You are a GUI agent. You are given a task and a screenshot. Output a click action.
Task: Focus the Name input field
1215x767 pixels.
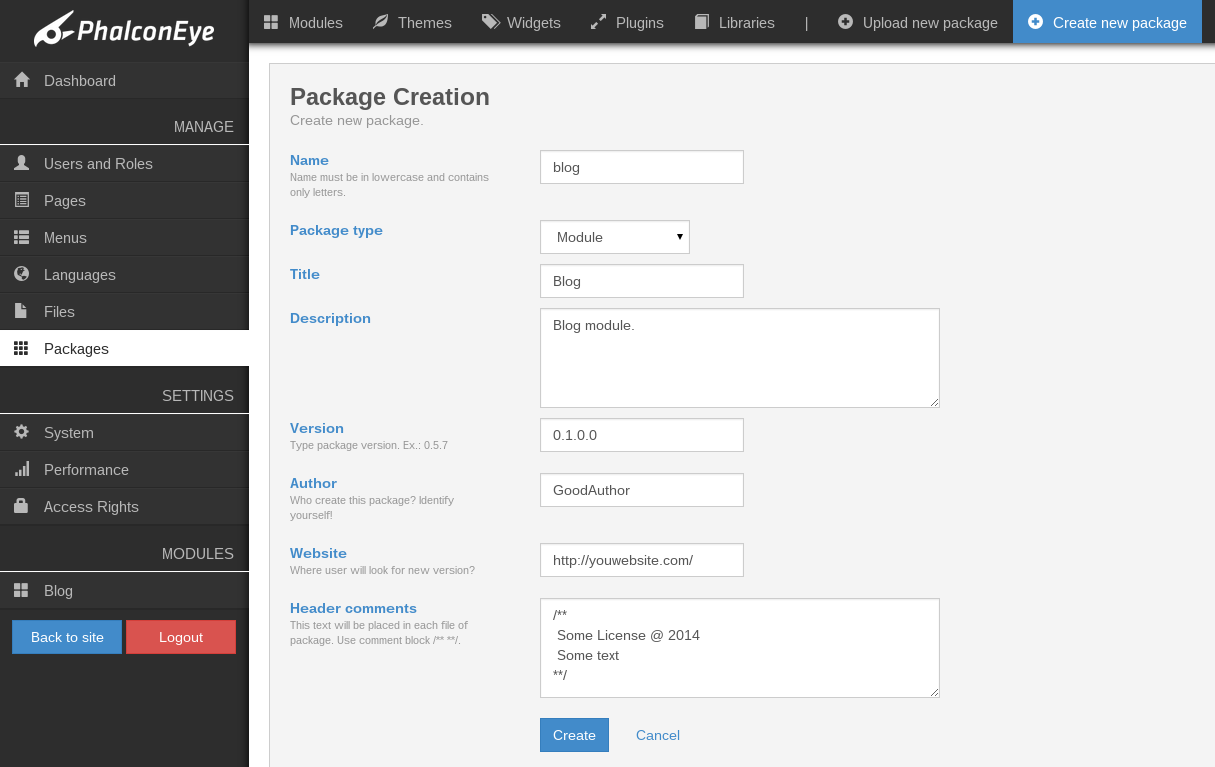642,167
